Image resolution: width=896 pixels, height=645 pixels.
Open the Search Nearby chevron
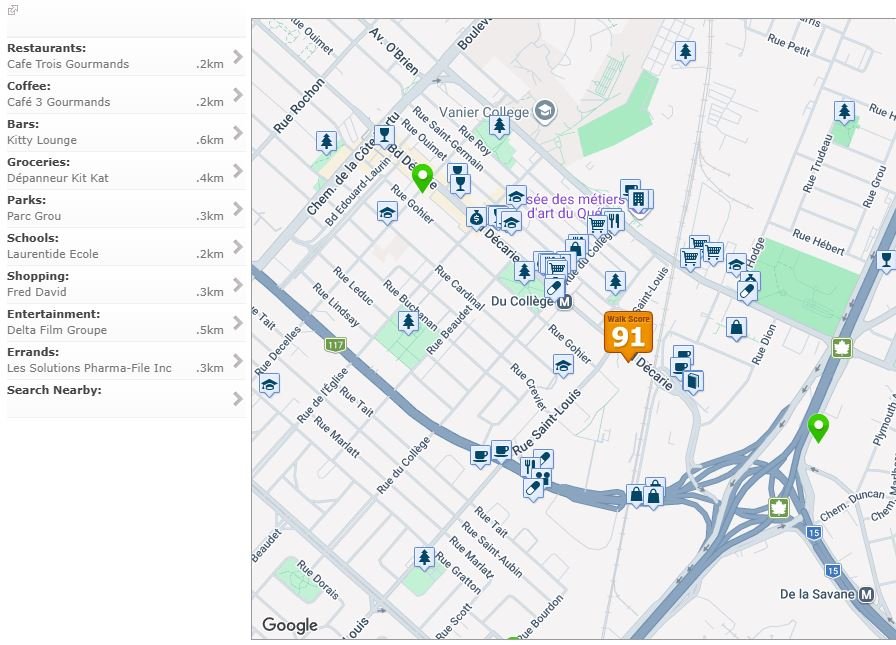pyautogui.click(x=238, y=399)
